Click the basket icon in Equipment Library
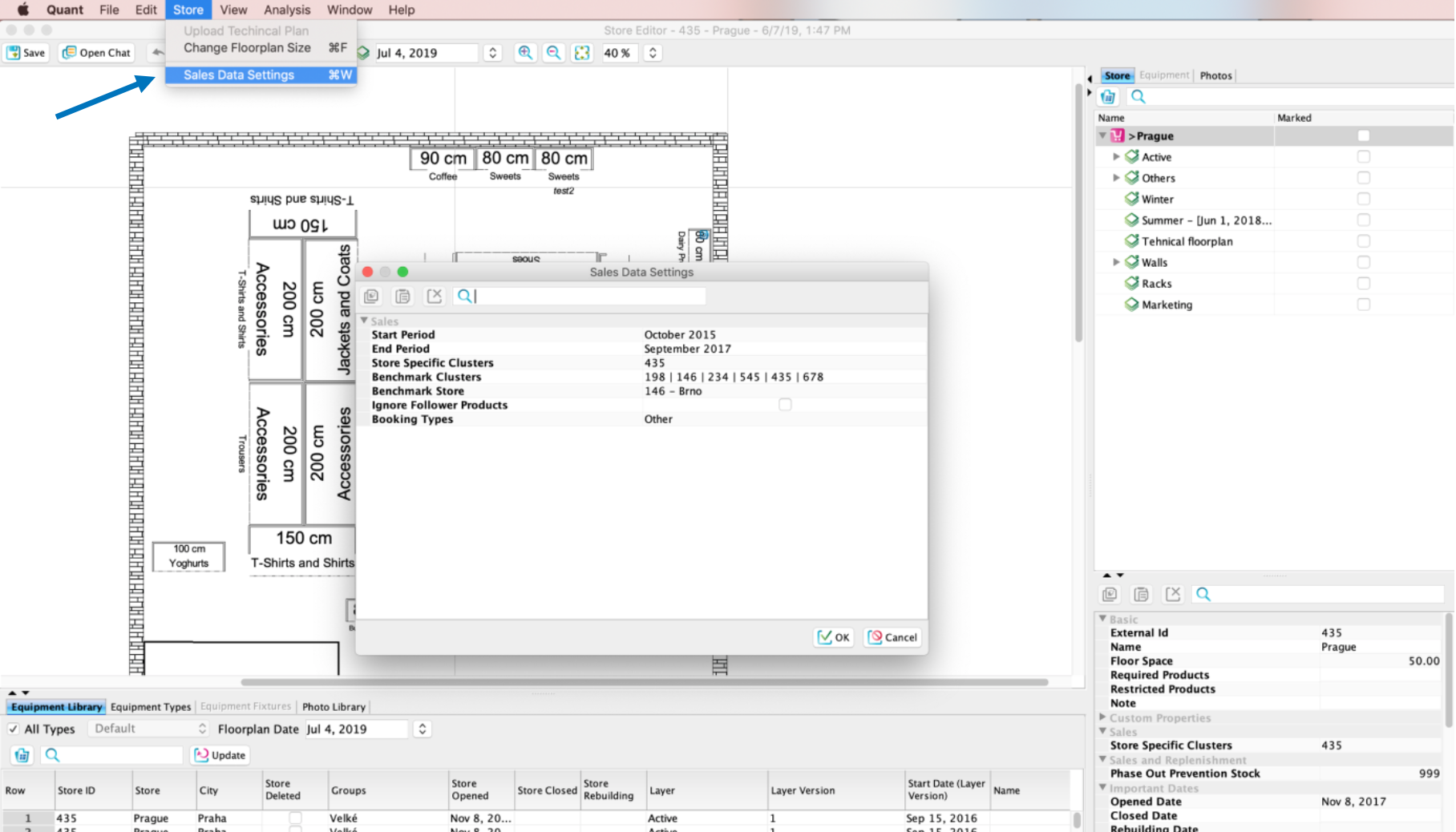 [x=22, y=755]
